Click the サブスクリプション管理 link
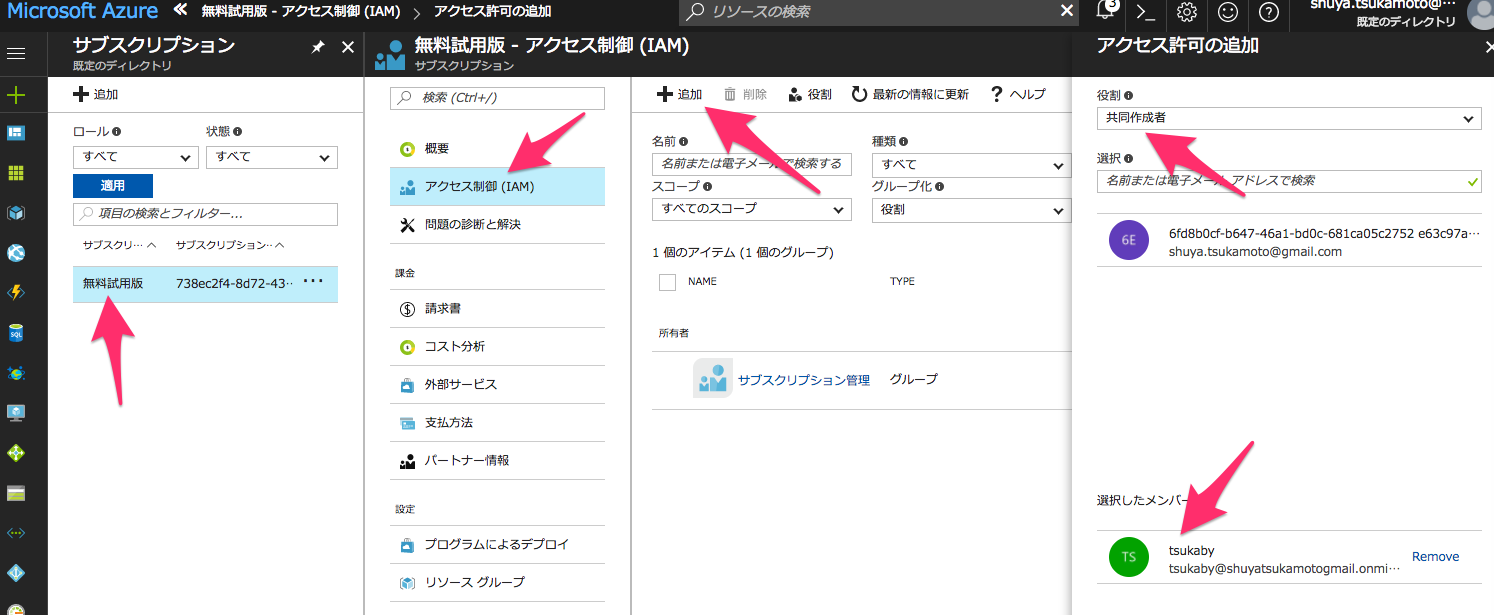 coord(803,380)
